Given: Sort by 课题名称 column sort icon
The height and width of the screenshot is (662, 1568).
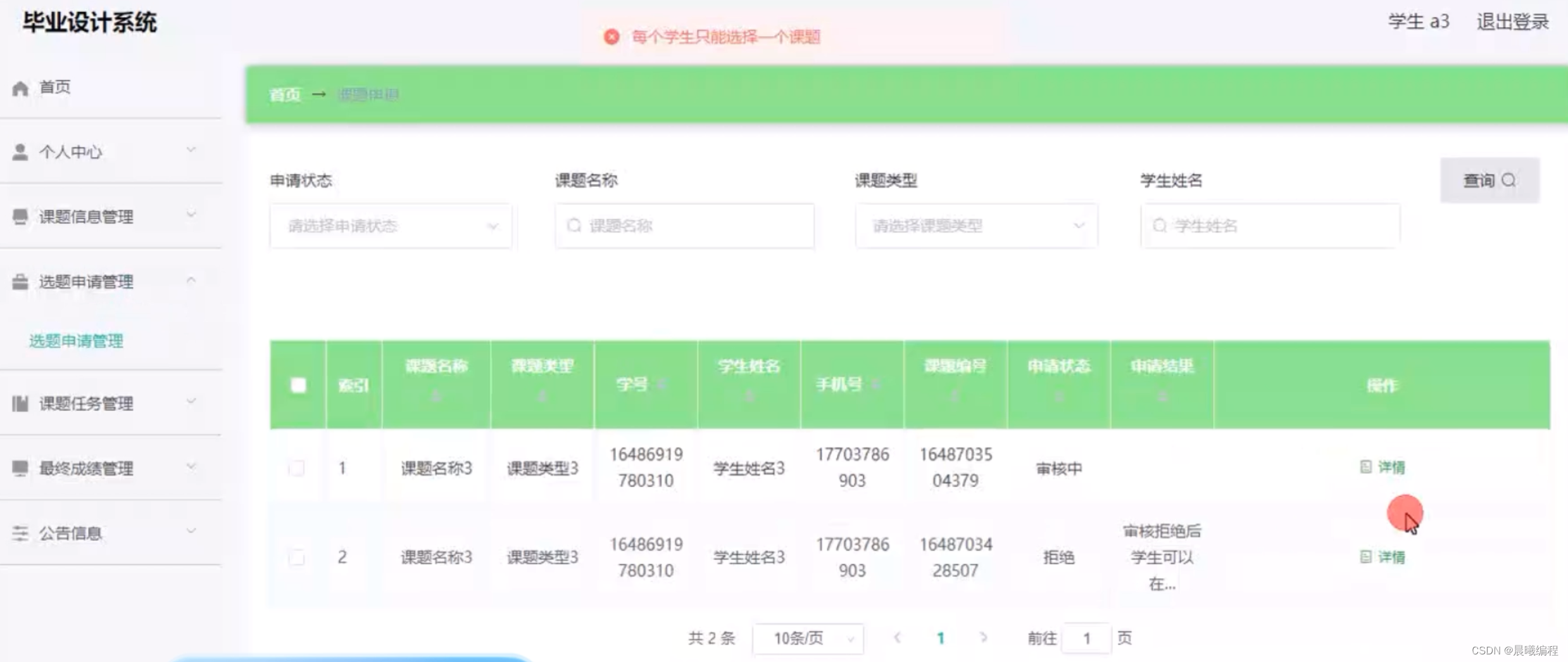Looking at the screenshot, I should (x=436, y=397).
